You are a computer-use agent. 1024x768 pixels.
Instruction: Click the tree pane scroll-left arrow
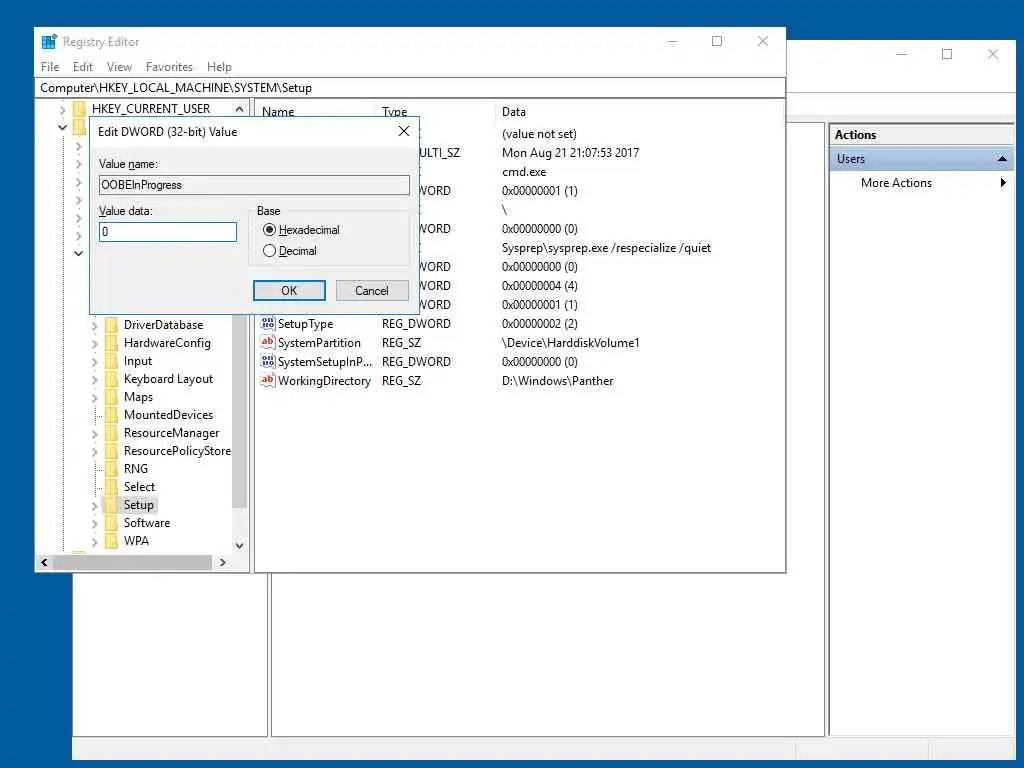(x=44, y=562)
